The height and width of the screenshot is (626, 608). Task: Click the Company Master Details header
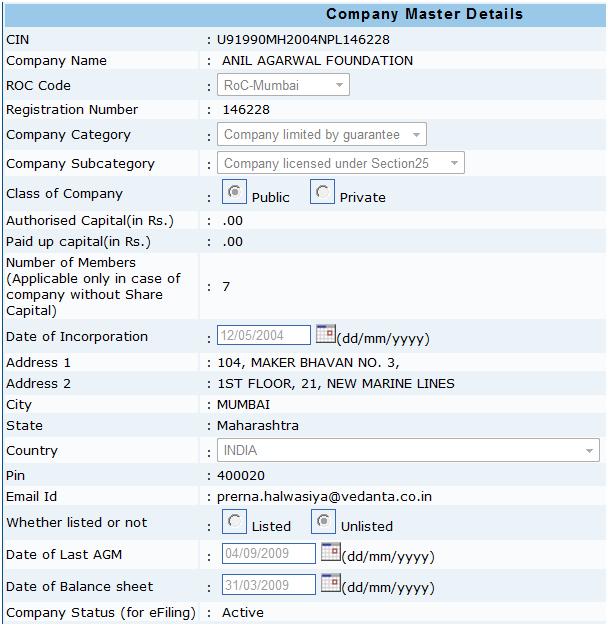click(425, 14)
